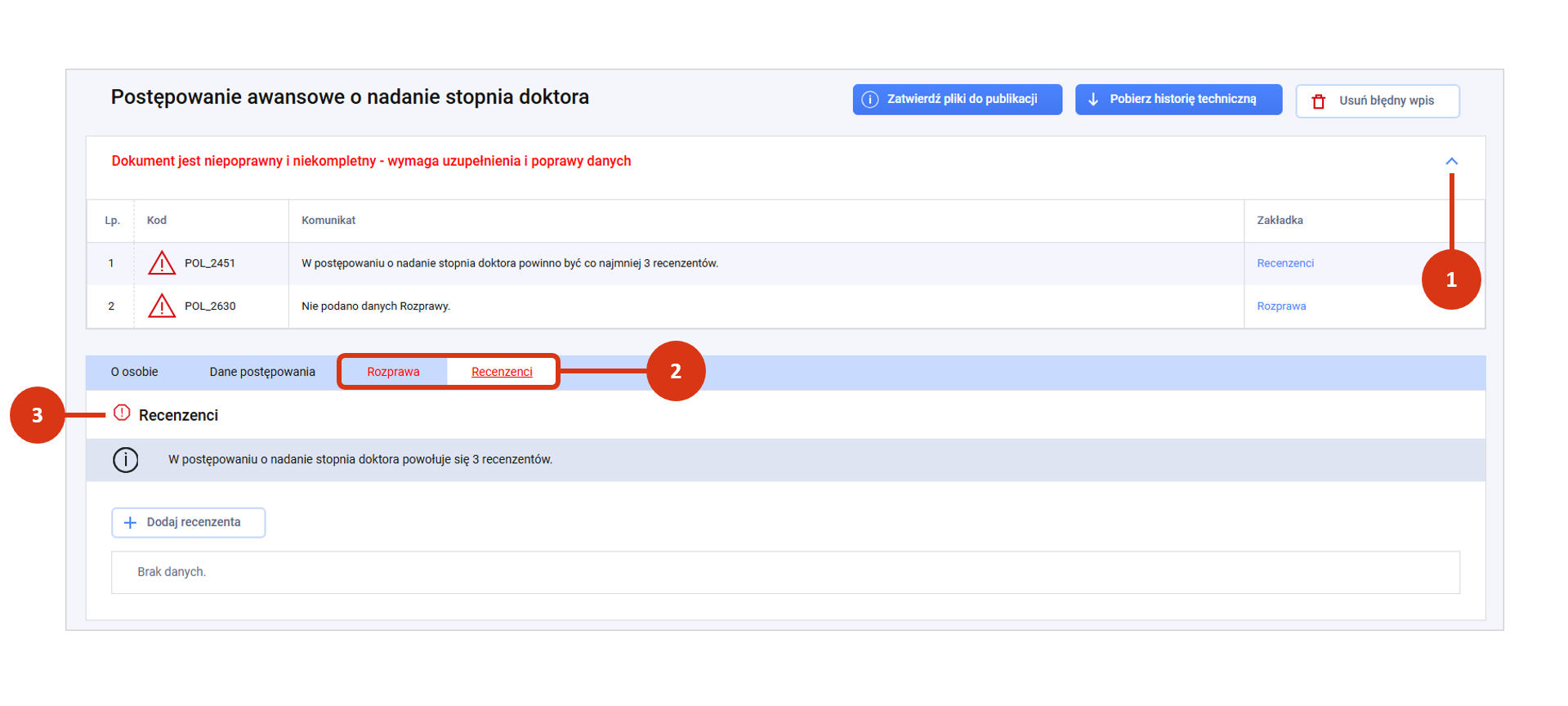The image size is (1568, 706).
Task: Collapse the document errors panel chevron
Action: [x=1451, y=161]
